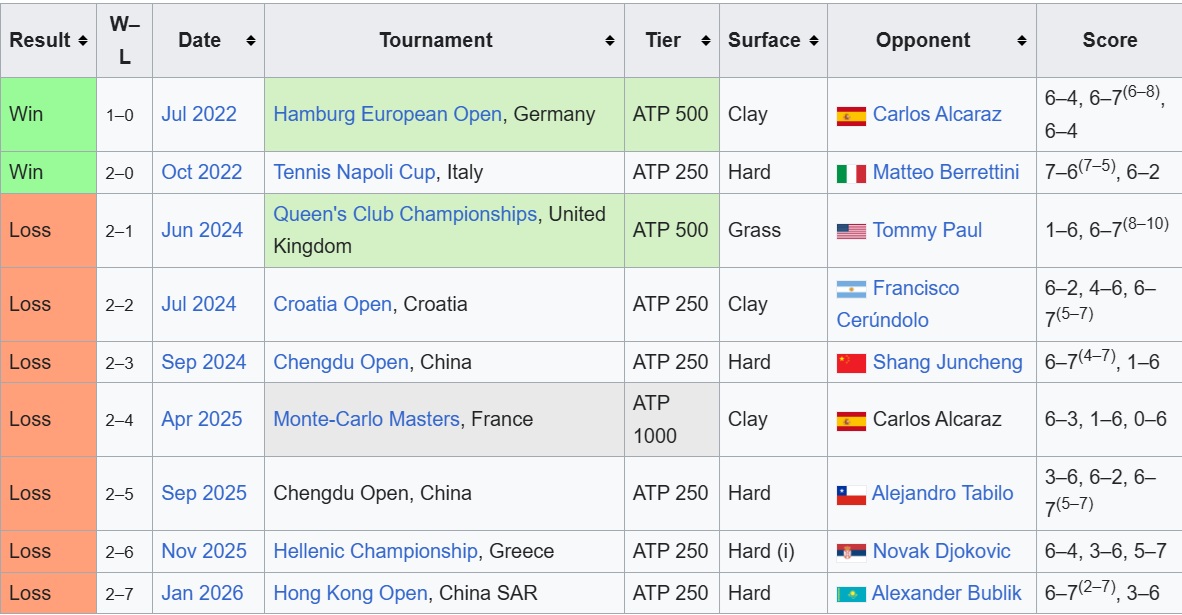The height and width of the screenshot is (615, 1182).
Task: Open Tennis Napoli Cup link
Action: 354,173
